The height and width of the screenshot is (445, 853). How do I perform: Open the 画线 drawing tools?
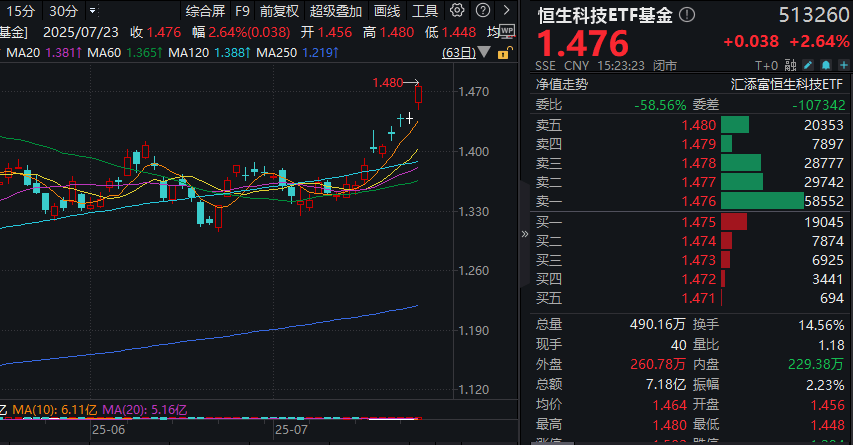click(x=387, y=11)
